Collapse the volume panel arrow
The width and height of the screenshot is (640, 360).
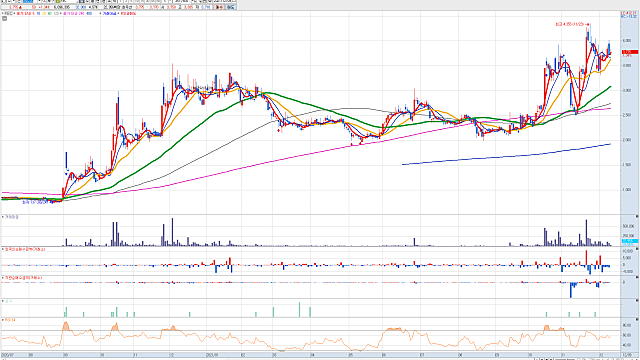(3, 217)
